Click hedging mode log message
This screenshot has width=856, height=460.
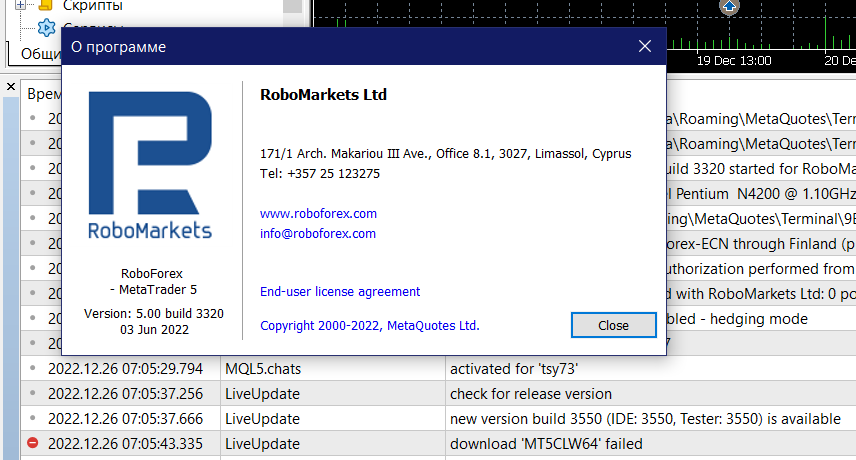point(737,319)
